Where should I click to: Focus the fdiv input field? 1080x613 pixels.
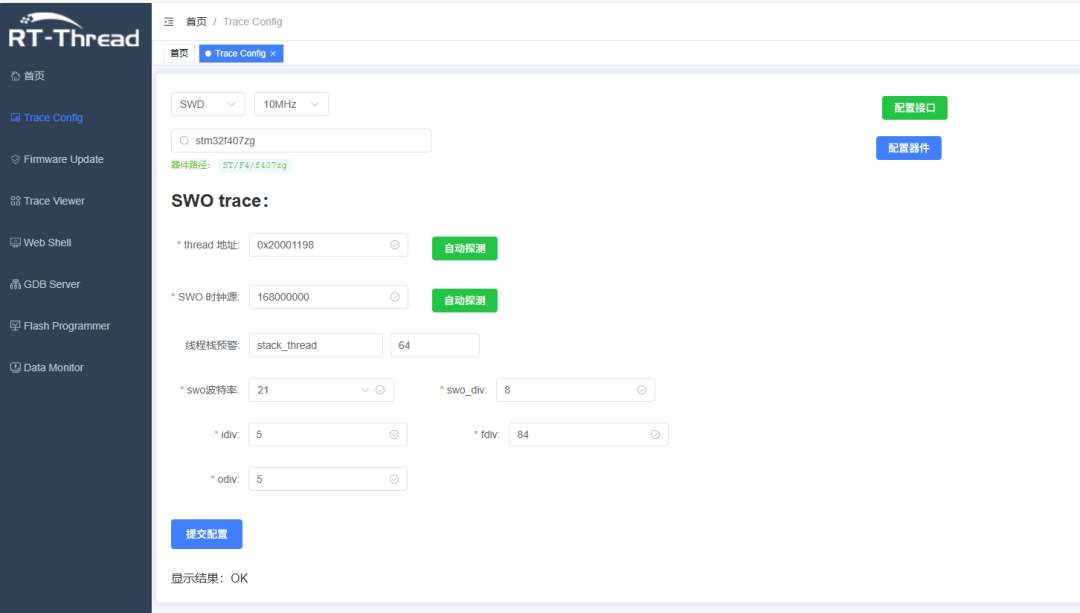[589, 435]
